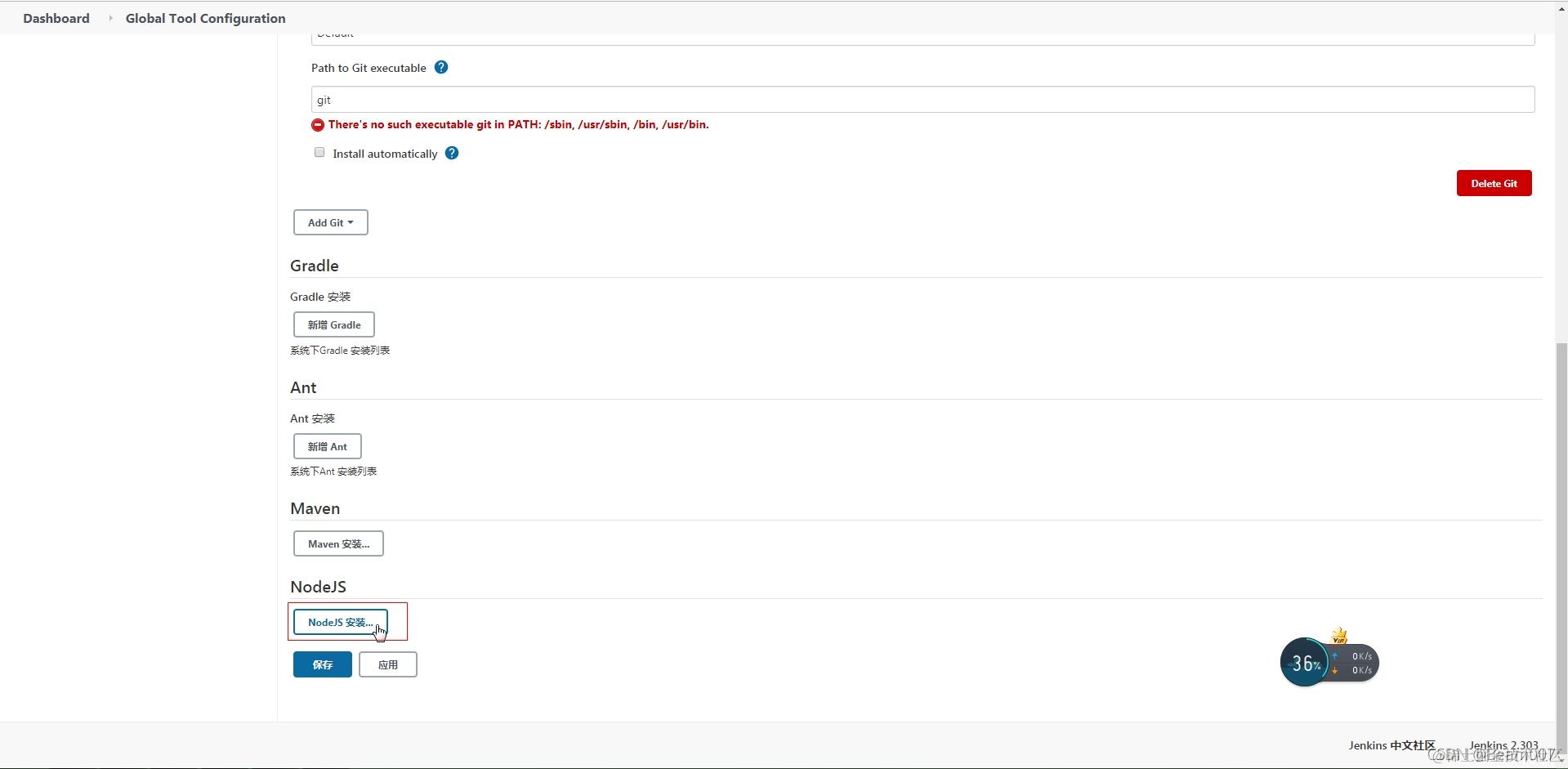The height and width of the screenshot is (769, 1568).
Task: Select the Path to Git executable label
Action: (369, 68)
